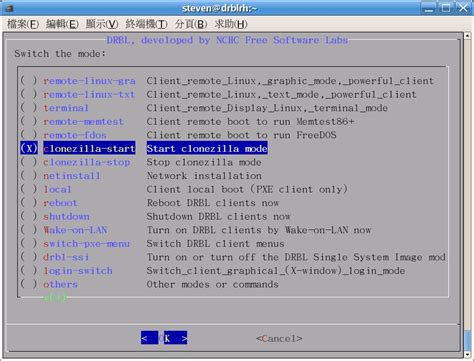The height and width of the screenshot is (361, 474).
Task: Click 'Client_remote_Linux,_graphic_mode,_powerful_client' description
Action: coord(290,81)
